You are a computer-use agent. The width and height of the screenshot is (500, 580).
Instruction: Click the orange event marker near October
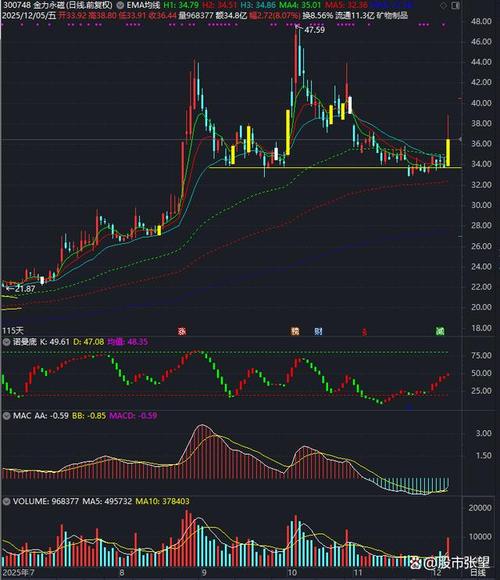[295, 331]
